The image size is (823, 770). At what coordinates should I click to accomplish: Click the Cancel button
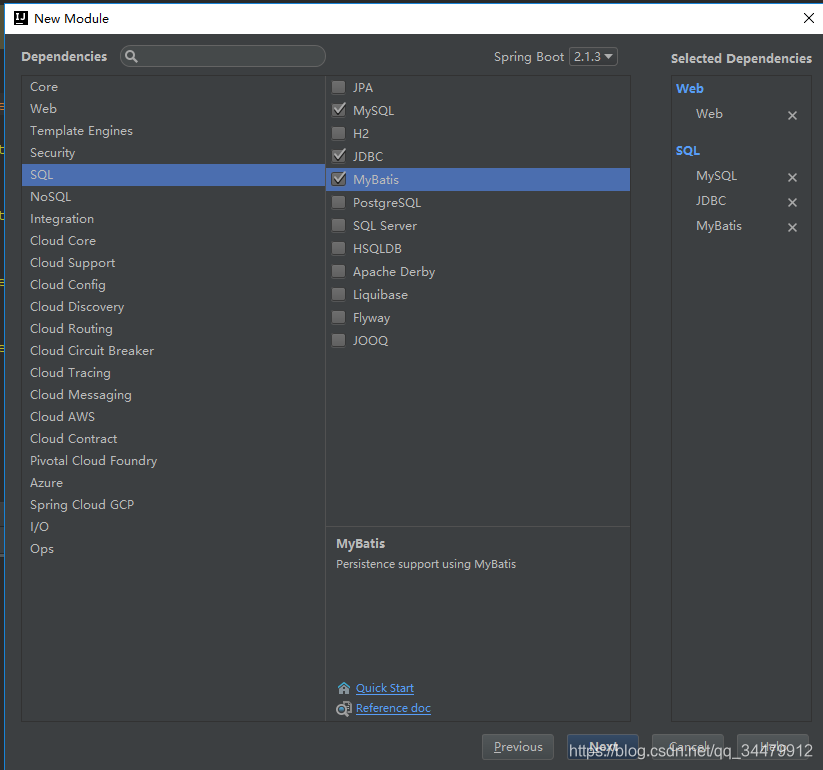pyautogui.click(x=688, y=747)
